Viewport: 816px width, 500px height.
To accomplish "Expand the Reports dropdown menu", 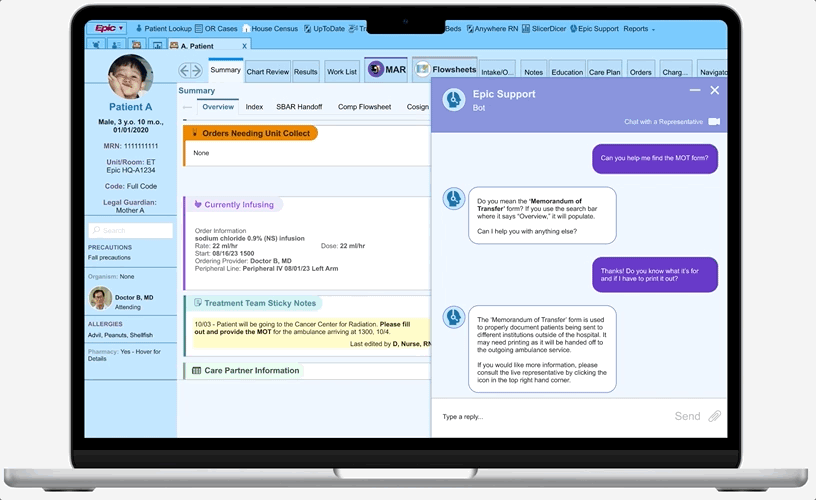I will tap(639, 29).
